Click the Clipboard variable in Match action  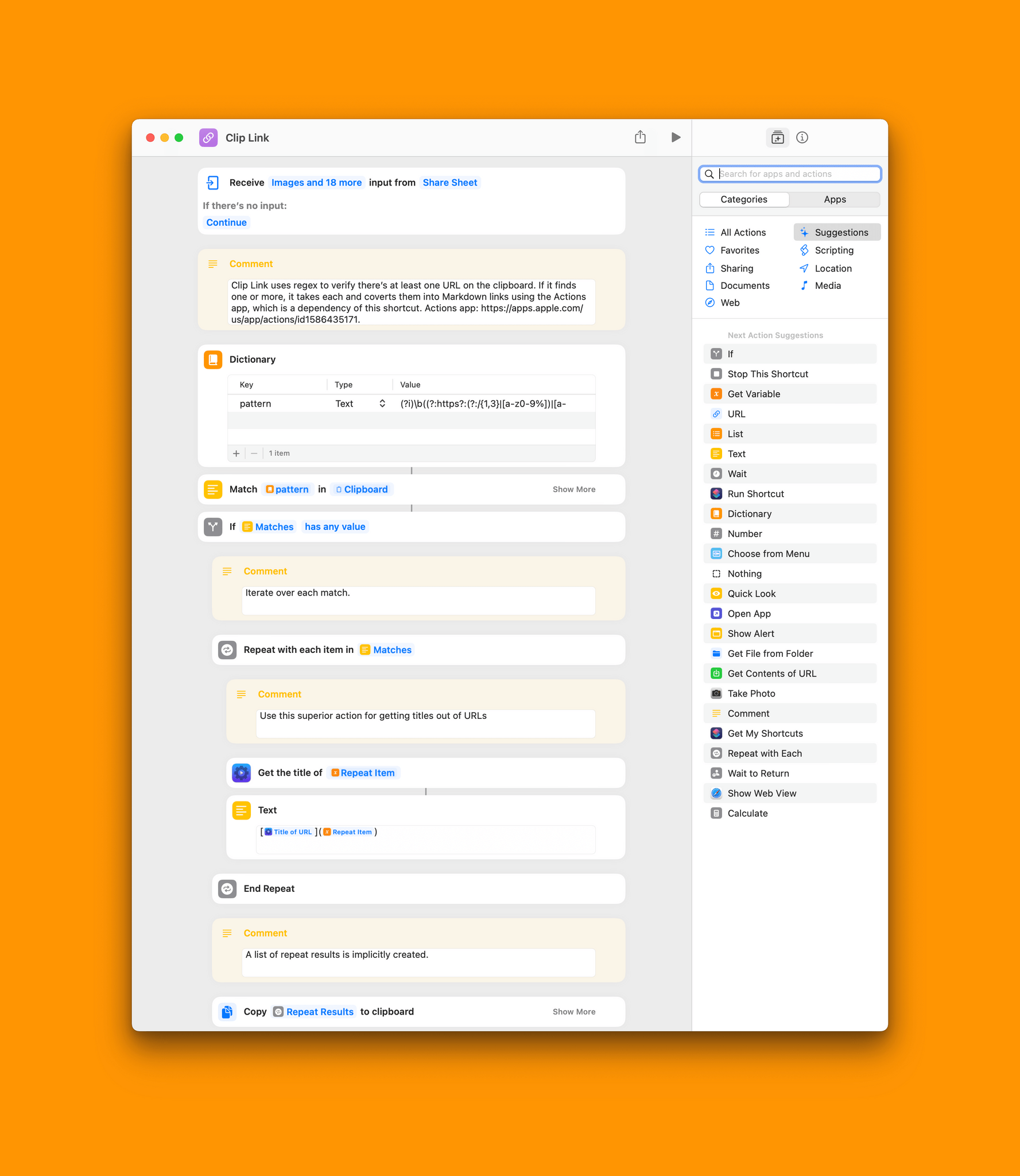click(x=362, y=489)
